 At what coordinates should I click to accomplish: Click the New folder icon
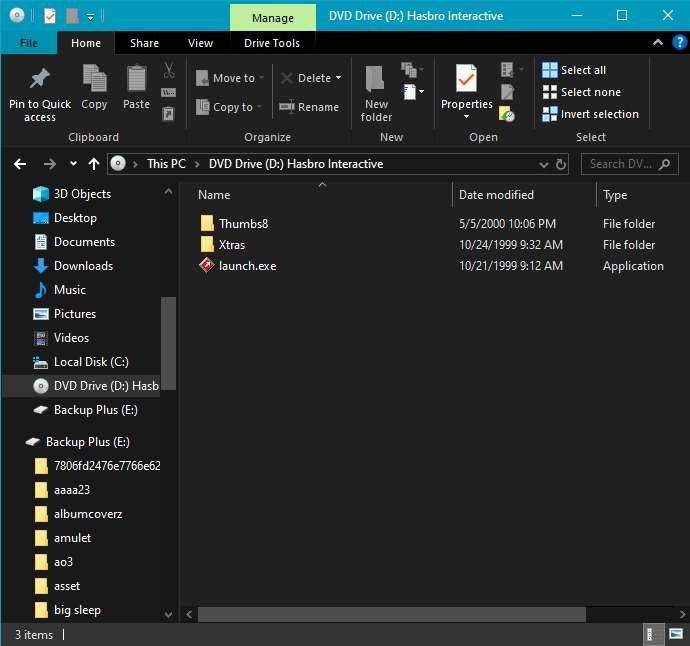click(375, 79)
